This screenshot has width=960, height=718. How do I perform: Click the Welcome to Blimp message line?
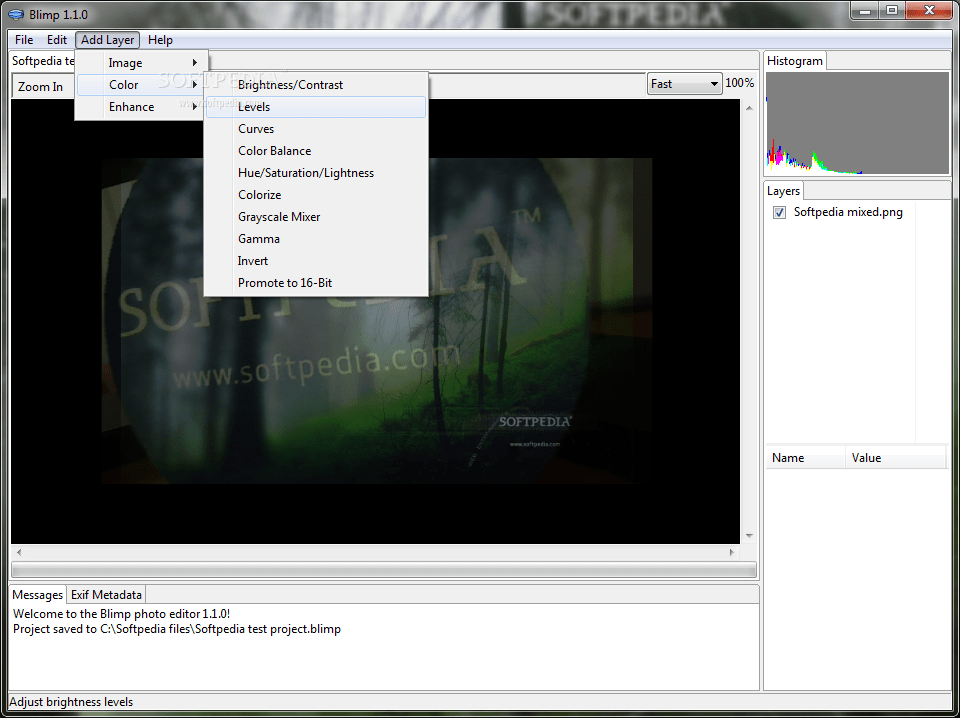[122, 613]
